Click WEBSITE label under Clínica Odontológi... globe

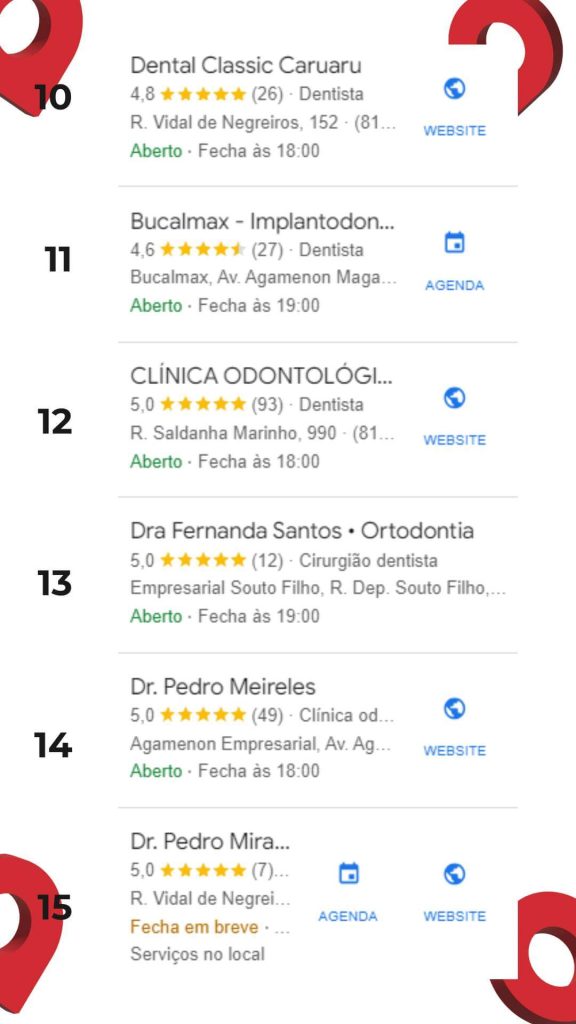pos(455,440)
